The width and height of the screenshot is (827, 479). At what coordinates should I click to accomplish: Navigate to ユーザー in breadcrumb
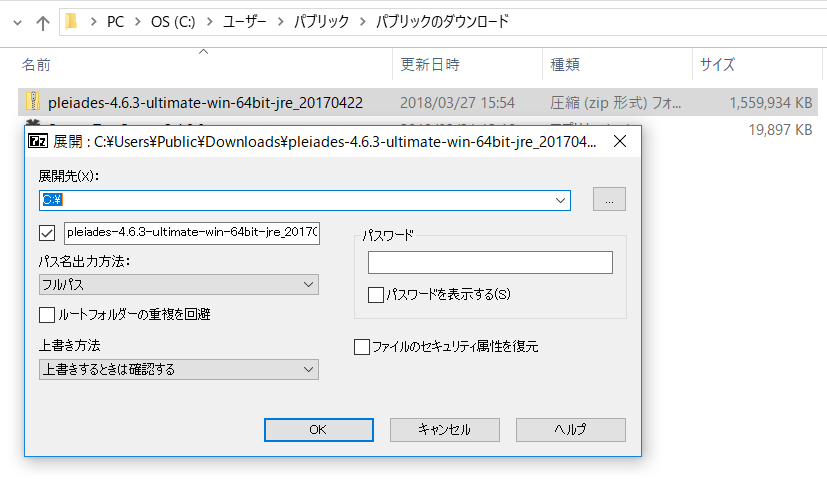pos(245,22)
